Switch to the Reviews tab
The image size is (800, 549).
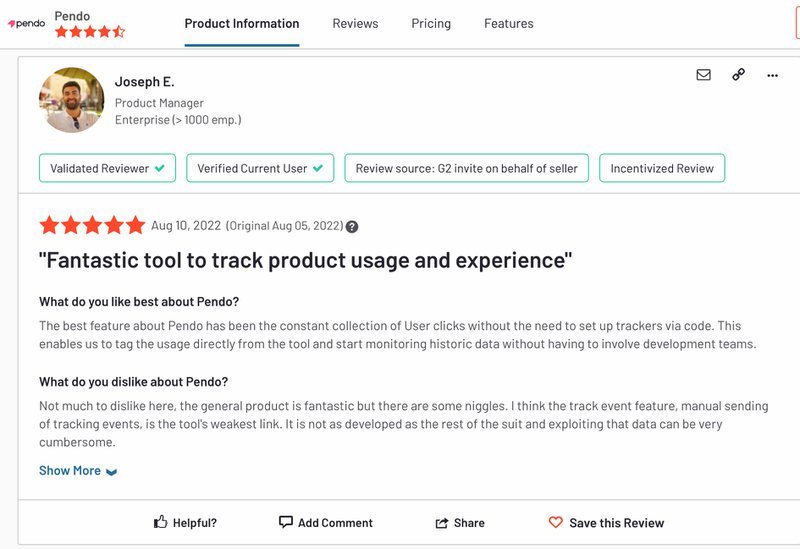pyautogui.click(x=355, y=23)
